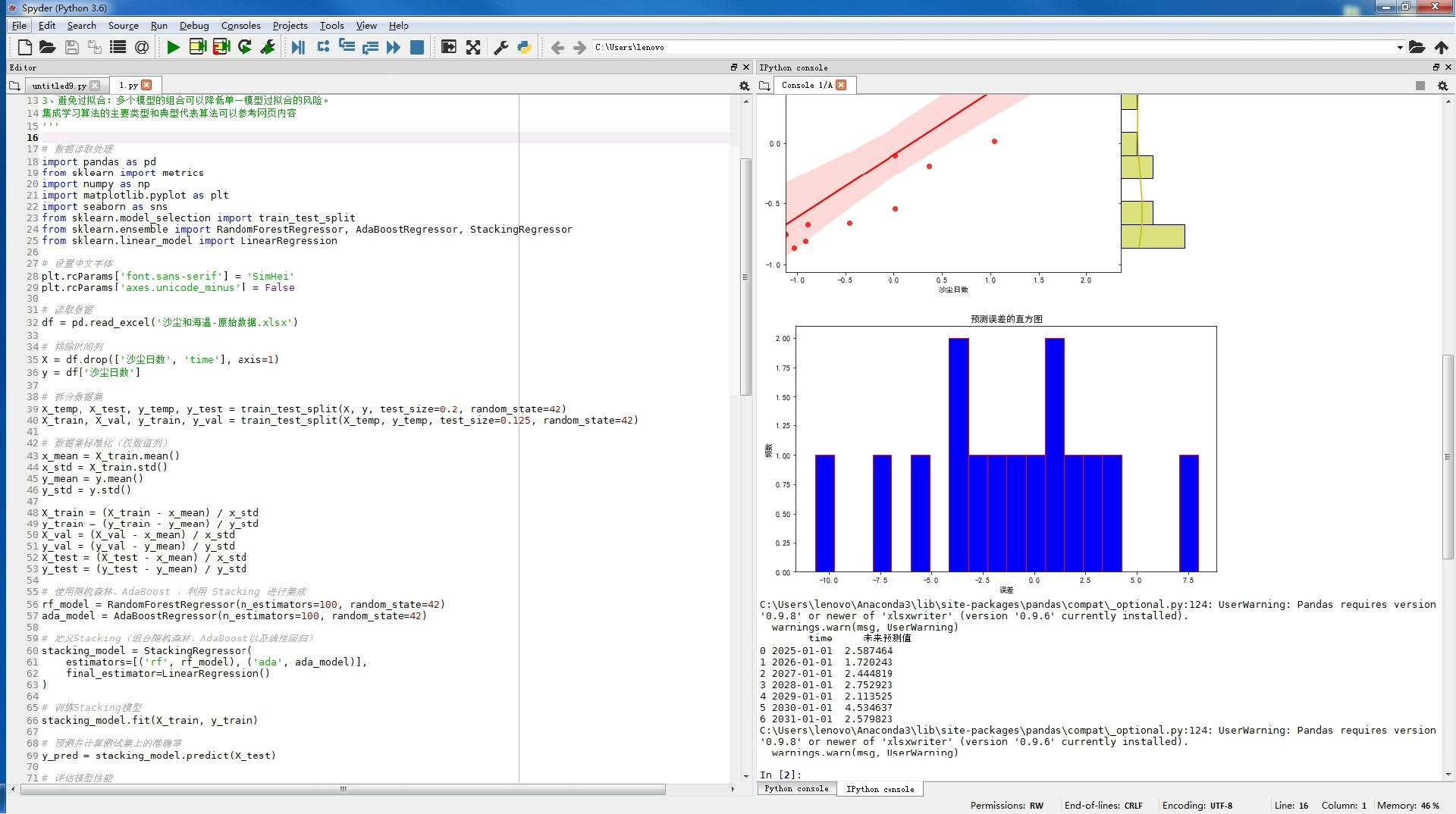Click debug step return icon

[x=370, y=47]
